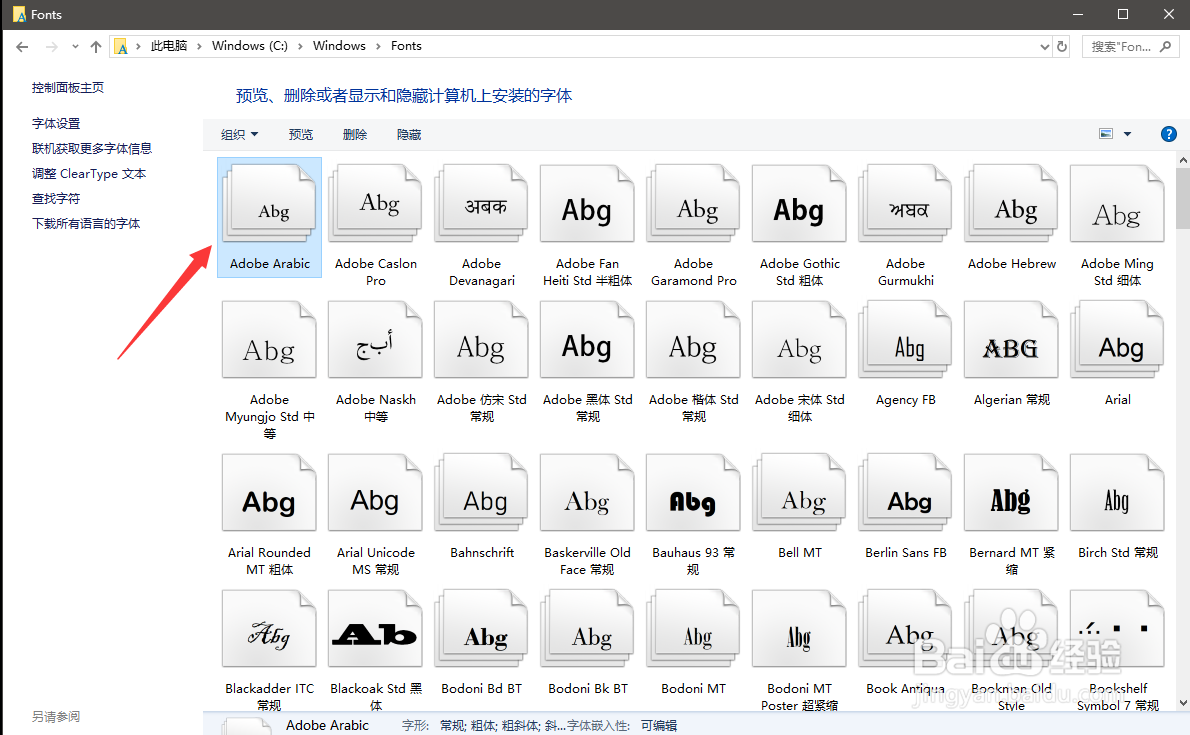Expand the address bar history dropdown
1190x735 pixels.
point(1044,46)
